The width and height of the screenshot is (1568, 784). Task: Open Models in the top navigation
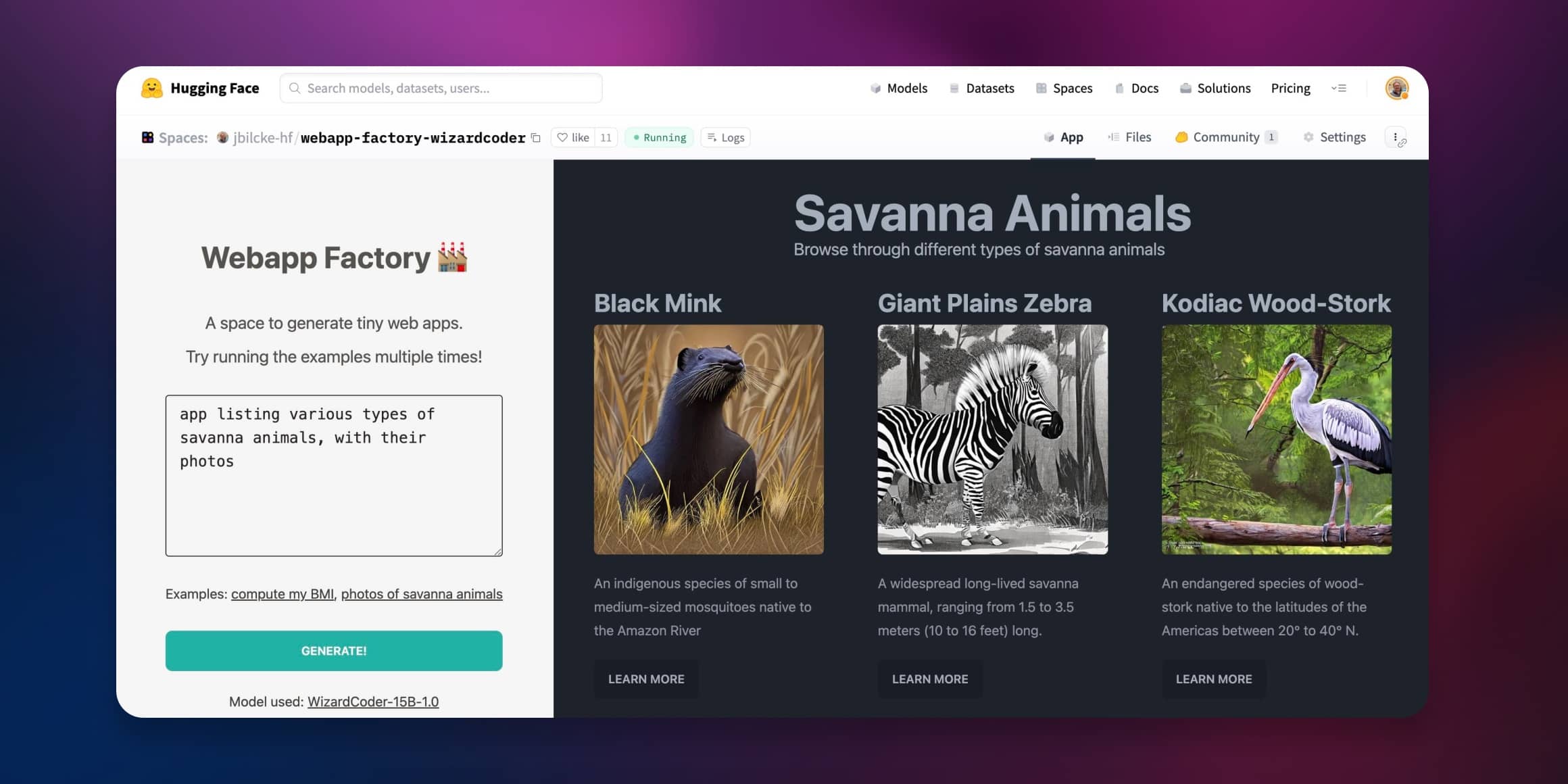[899, 89]
